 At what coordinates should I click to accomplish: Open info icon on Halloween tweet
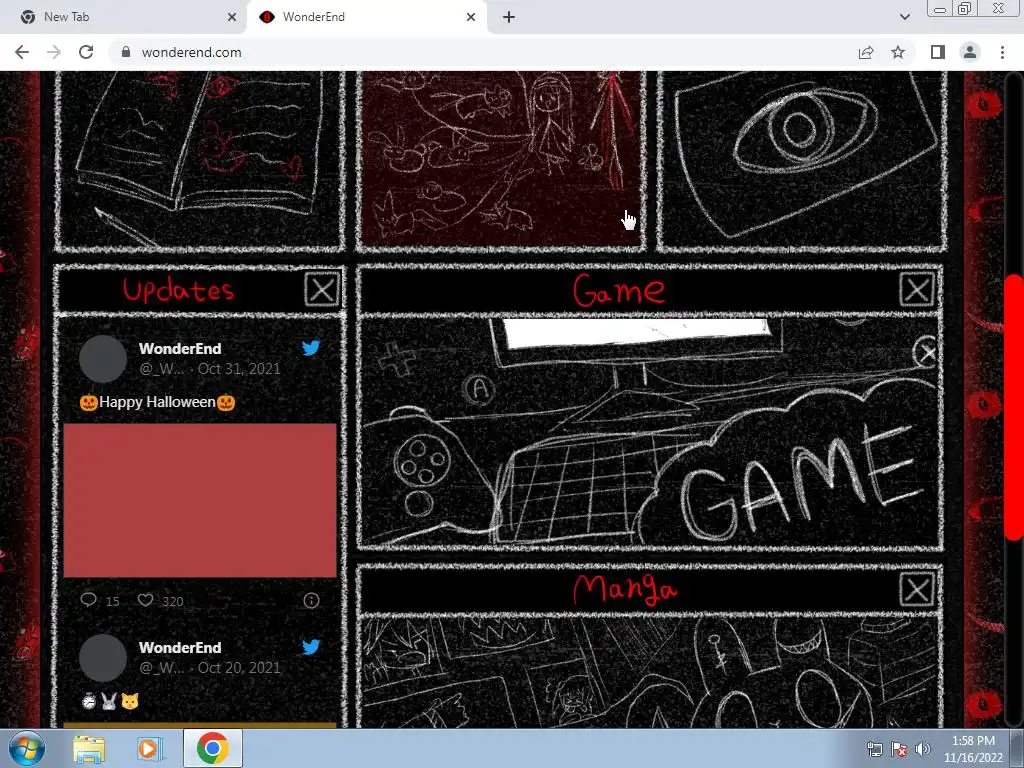312,600
